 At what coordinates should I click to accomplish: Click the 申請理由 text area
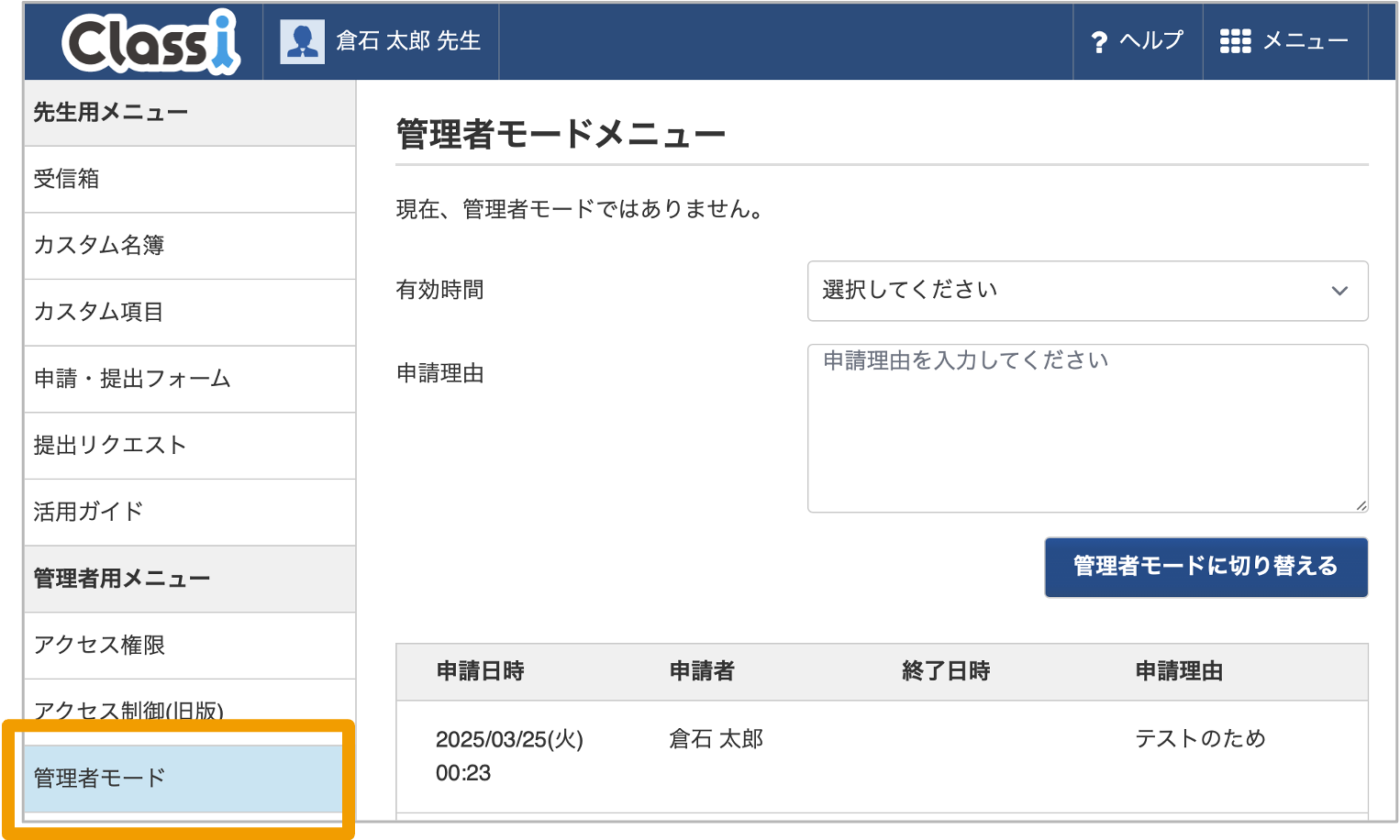pyautogui.click(x=1087, y=428)
